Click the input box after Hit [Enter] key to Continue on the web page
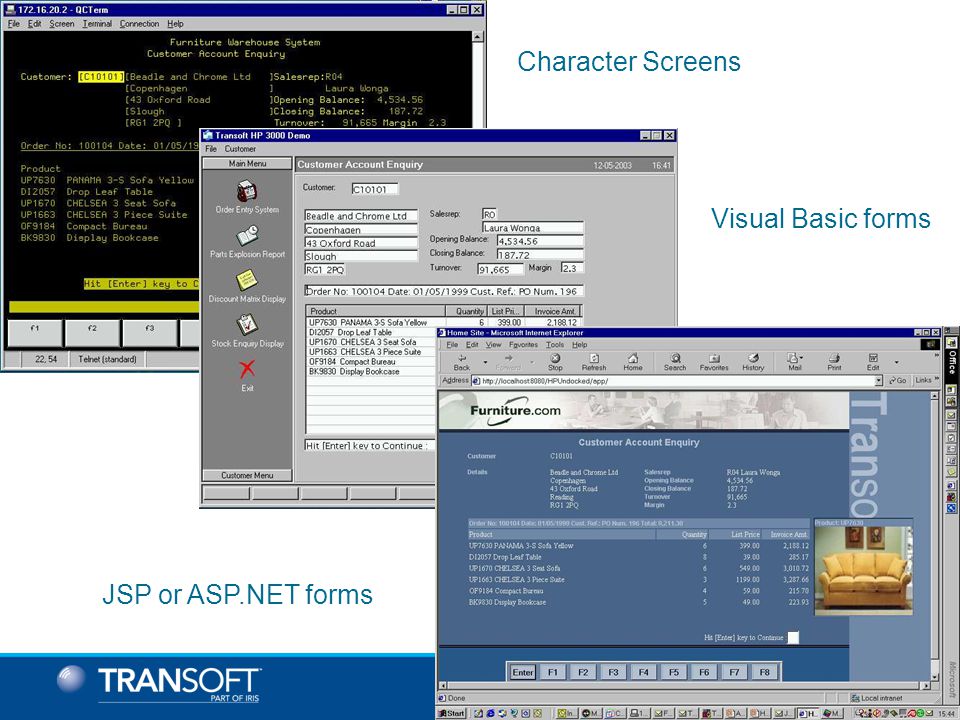 click(x=793, y=638)
